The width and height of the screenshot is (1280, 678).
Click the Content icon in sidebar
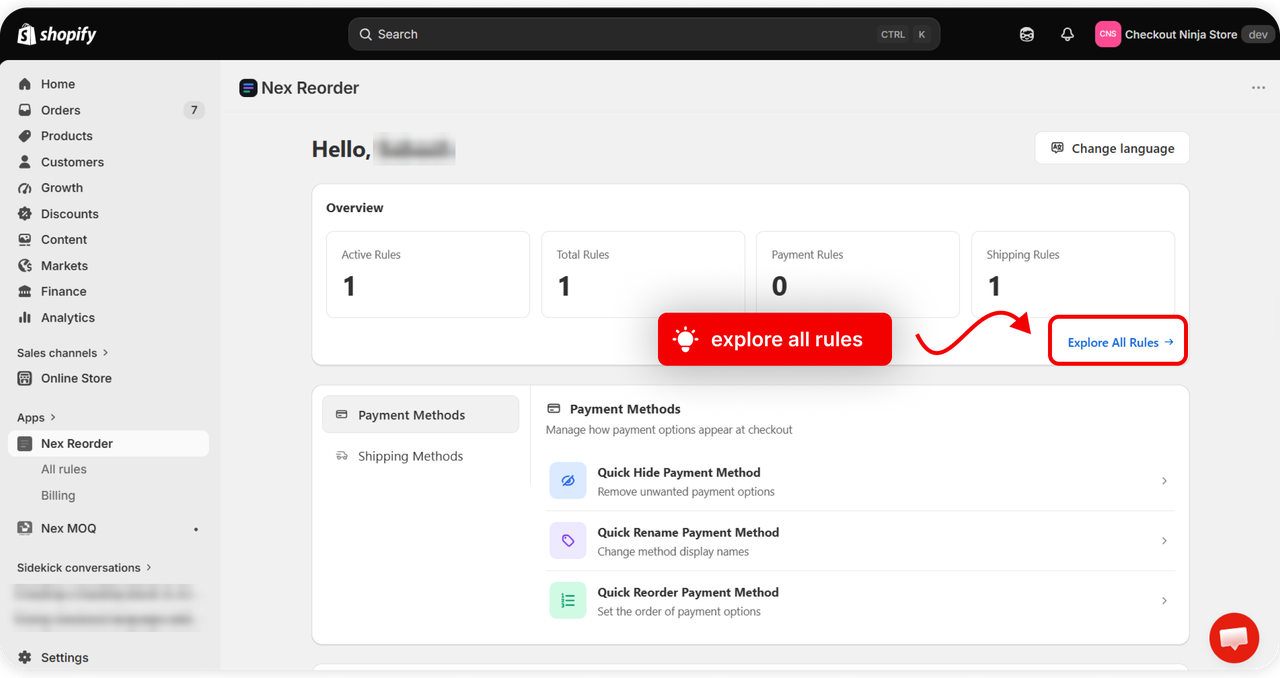25,240
